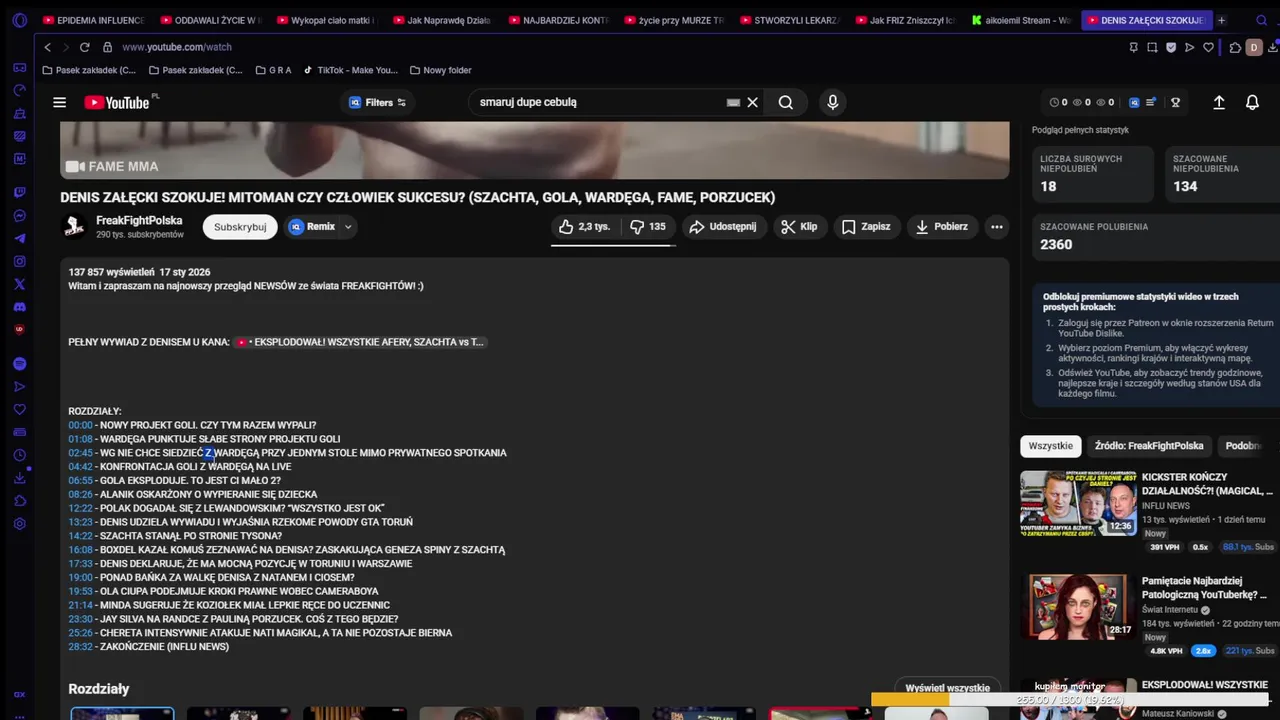This screenshot has width=1280, height=720.
Task: Open the profile avatar D button
Action: point(1254,47)
